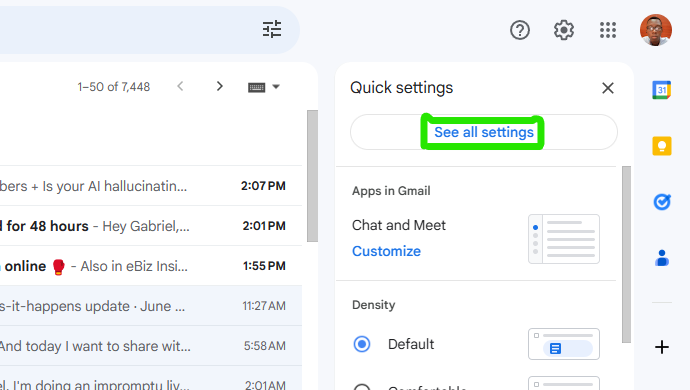The width and height of the screenshot is (690, 390).
Task: Open Google Contacts side panel
Action: 661,258
